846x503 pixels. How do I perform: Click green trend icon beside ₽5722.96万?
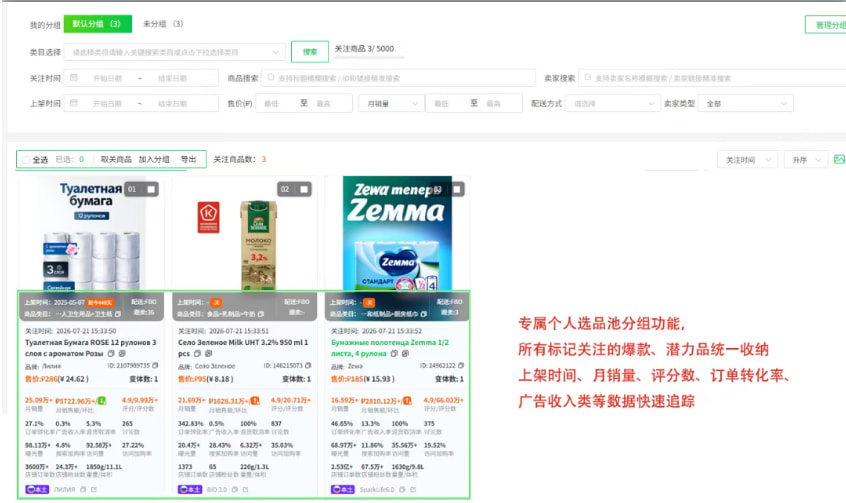point(102,400)
